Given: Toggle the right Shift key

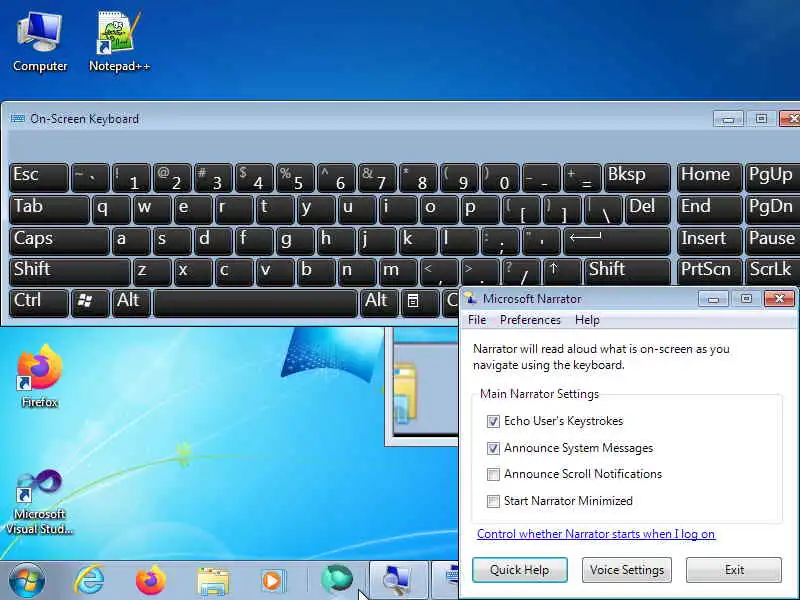Looking at the screenshot, I should [627, 271].
